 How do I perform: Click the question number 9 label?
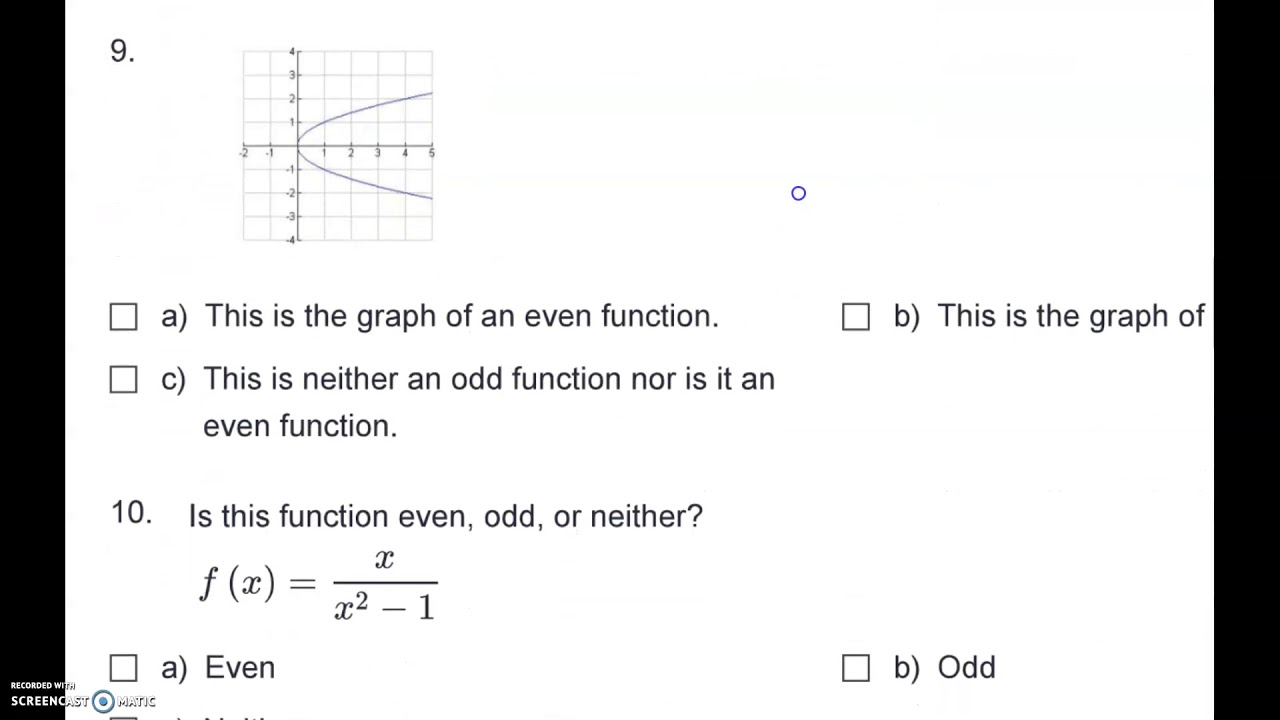coord(122,52)
